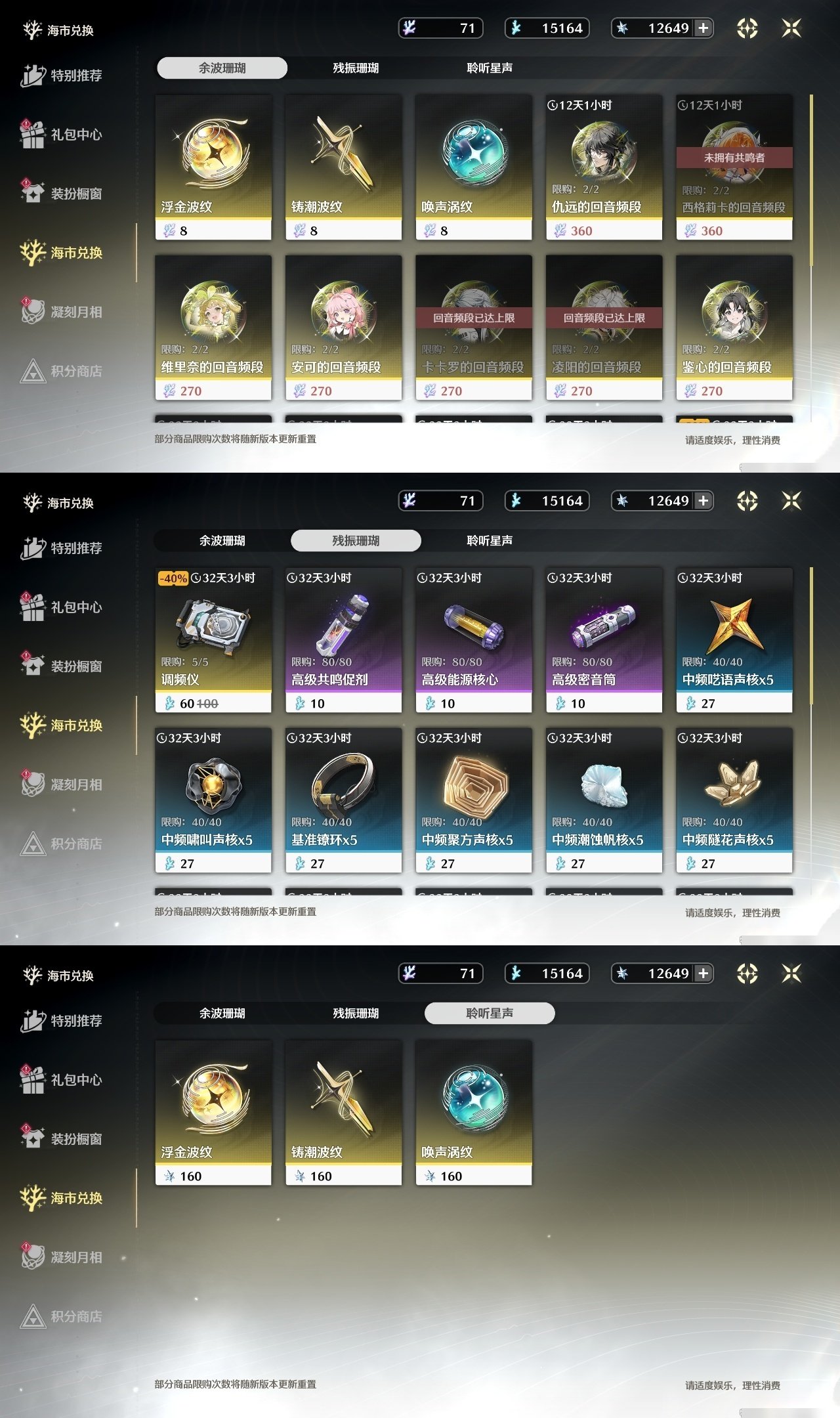Select the 基准镣环x5 ring item
The width and height of the screenshot is (840, 1418).
coord(343,800)
